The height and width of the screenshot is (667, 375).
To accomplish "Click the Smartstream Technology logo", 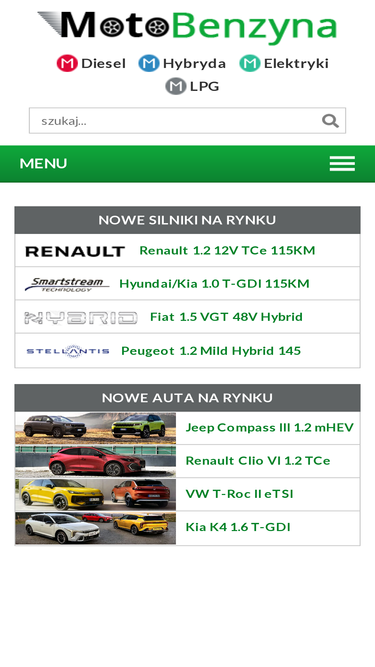I will click(67, 284).
